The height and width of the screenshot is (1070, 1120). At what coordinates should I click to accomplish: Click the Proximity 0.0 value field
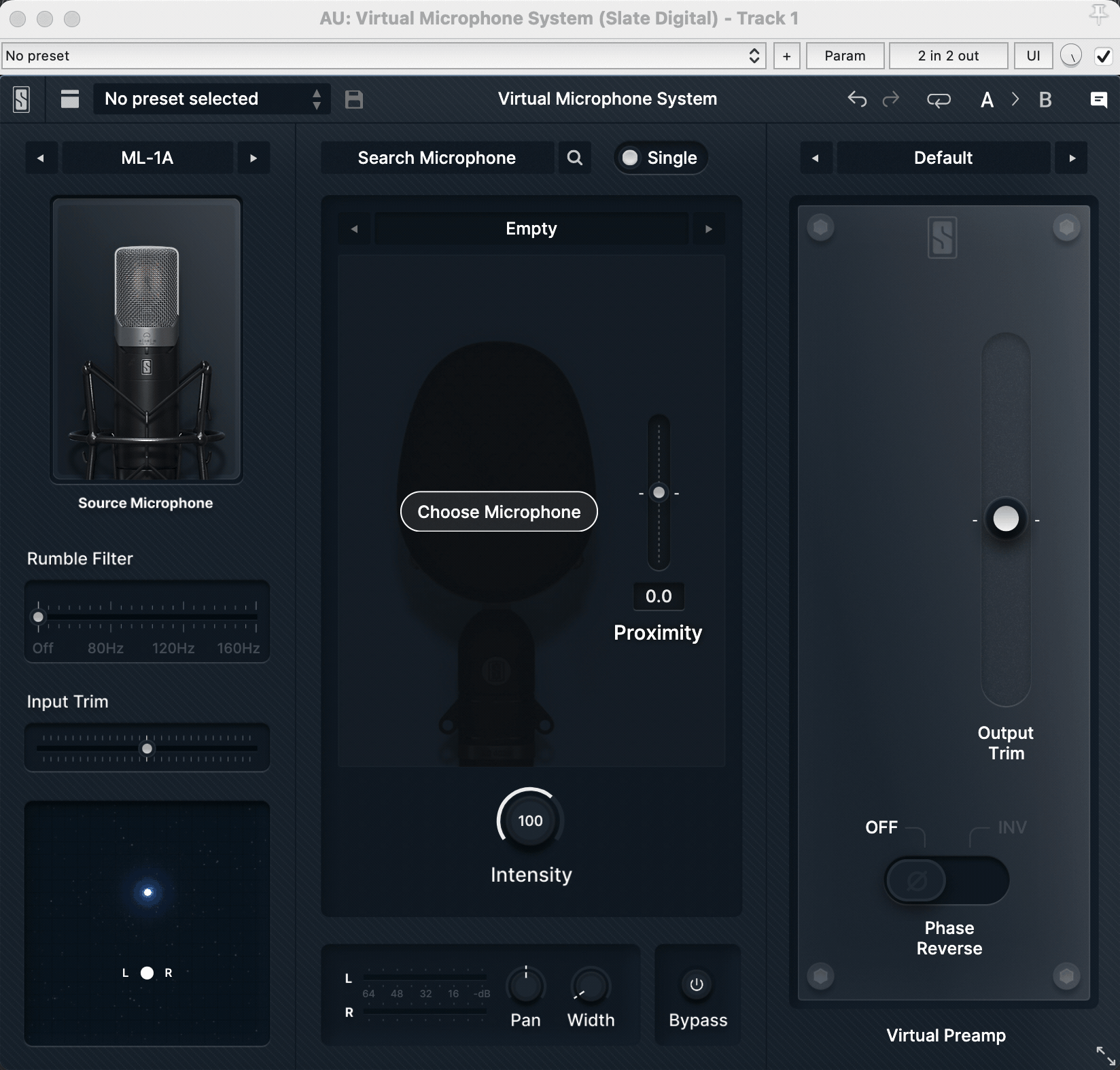(659, 596)
